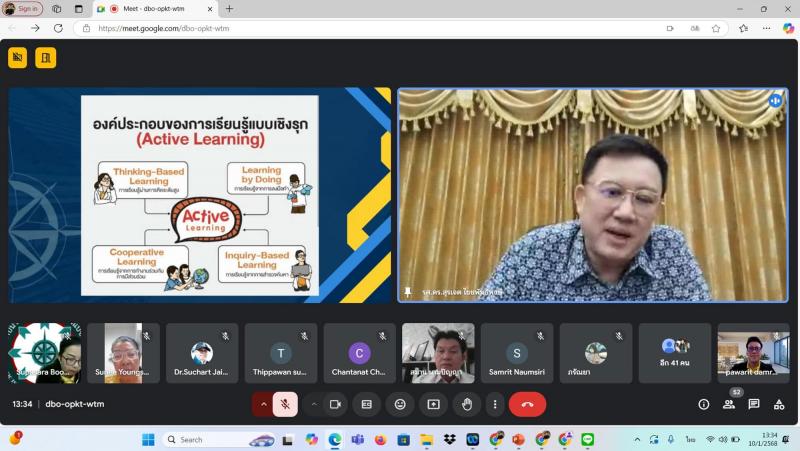The width and height of the screenshot is (800, 451).
Task: Click the meeting code dbo-opkt-wtm text
Action: coord(74,404)
